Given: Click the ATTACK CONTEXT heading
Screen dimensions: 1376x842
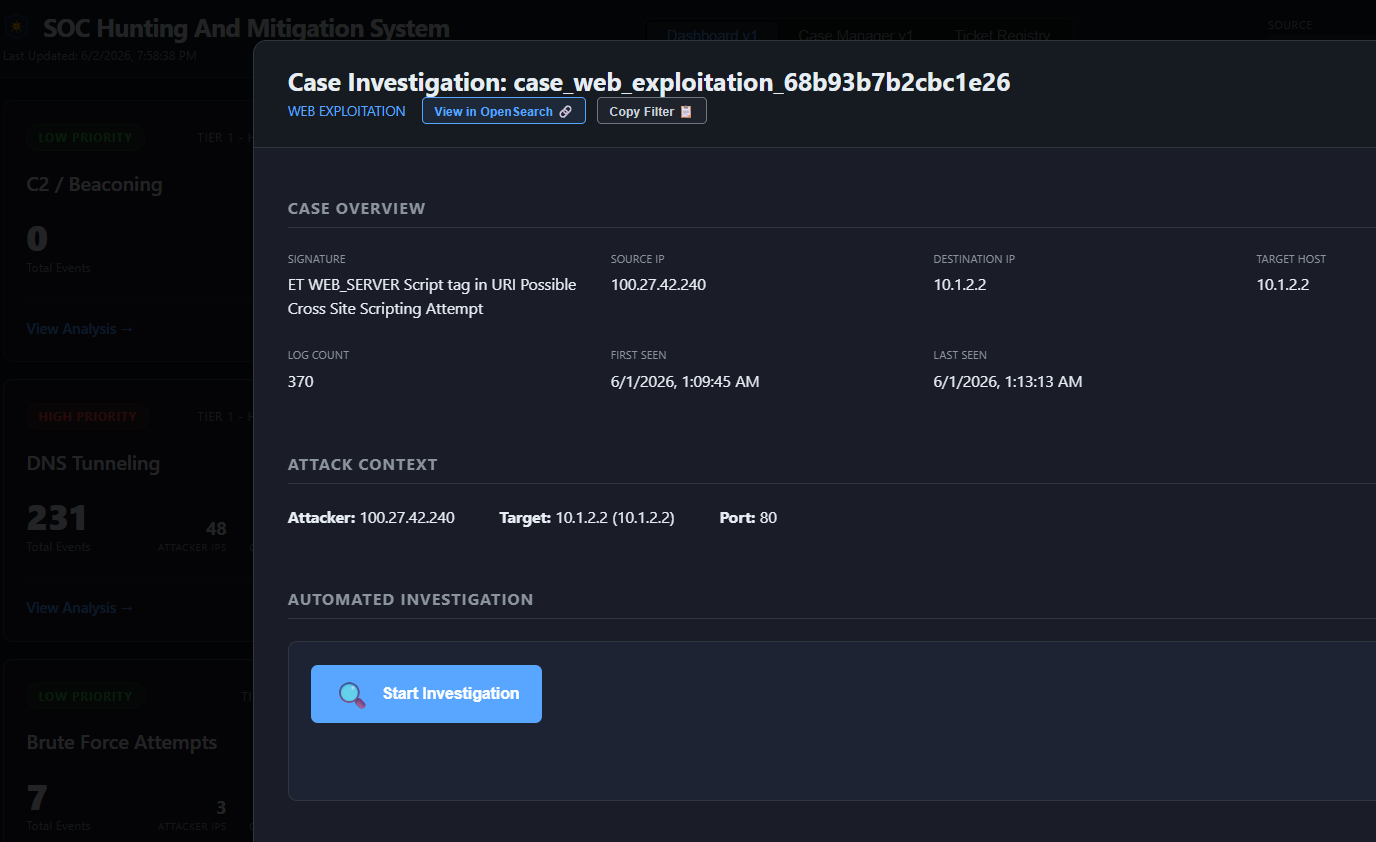Looking at the screenshot, I should click(x=363, y=465).
